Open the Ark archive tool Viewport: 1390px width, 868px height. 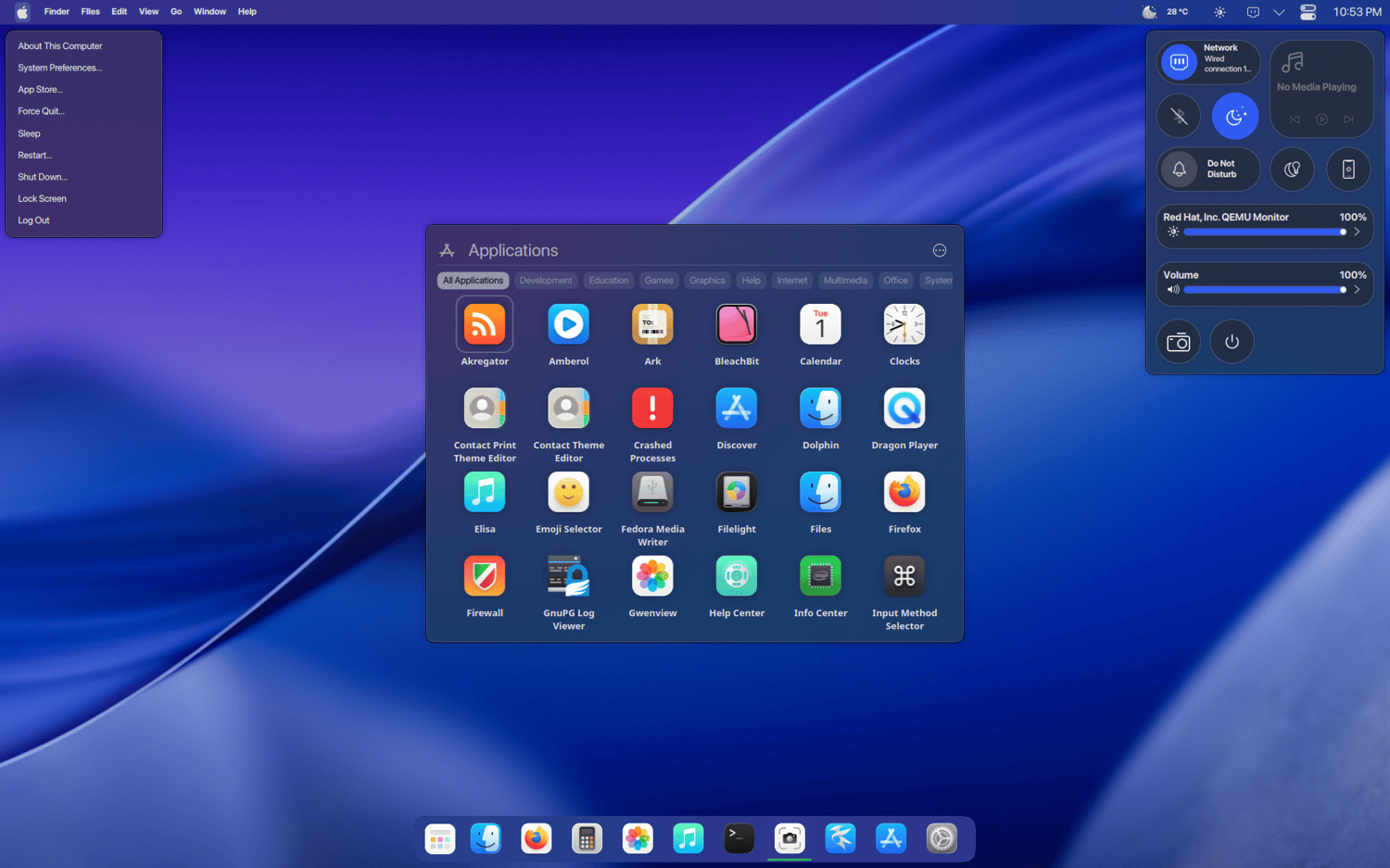point(652,324)
